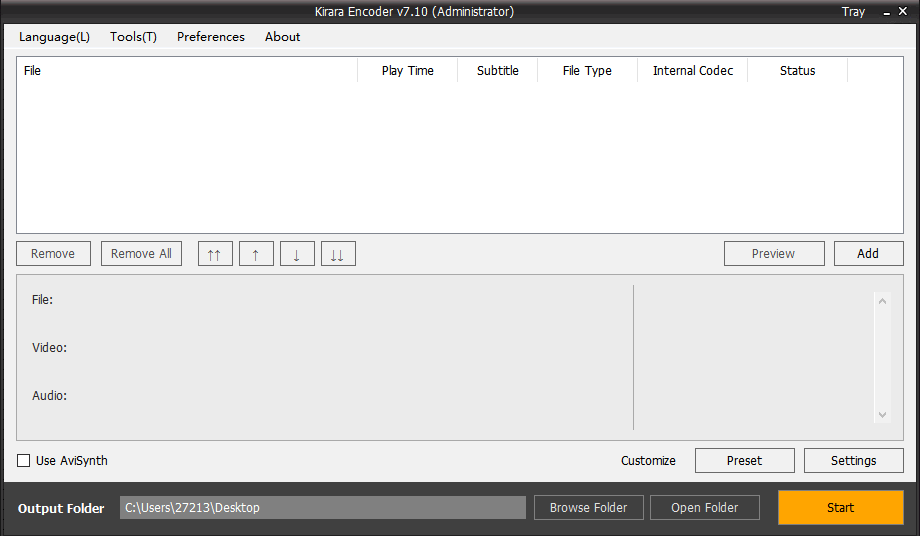Viewport: 922px width, 536px height.
Task: Click the Preview button
Action: [x=774, y=254]
